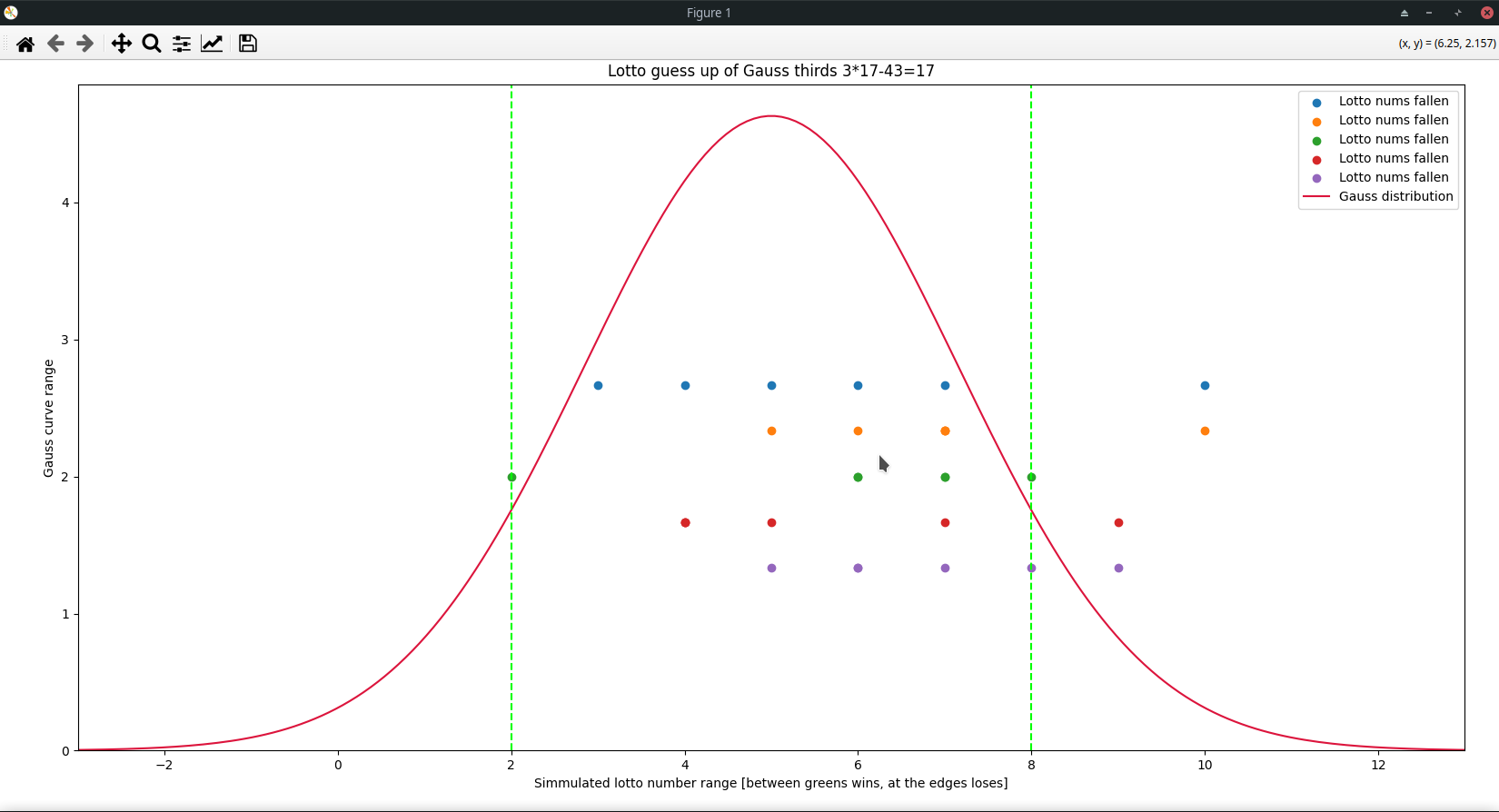This screenshot has height=812, width=1499.
Task: Click the green marker in the legend
Action: (1316, 141)
